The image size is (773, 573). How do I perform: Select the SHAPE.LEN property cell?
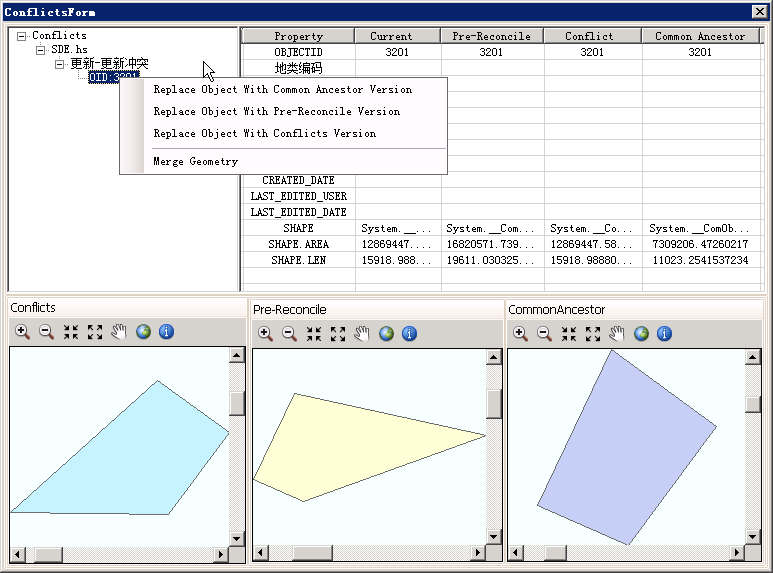pos(298,260)
